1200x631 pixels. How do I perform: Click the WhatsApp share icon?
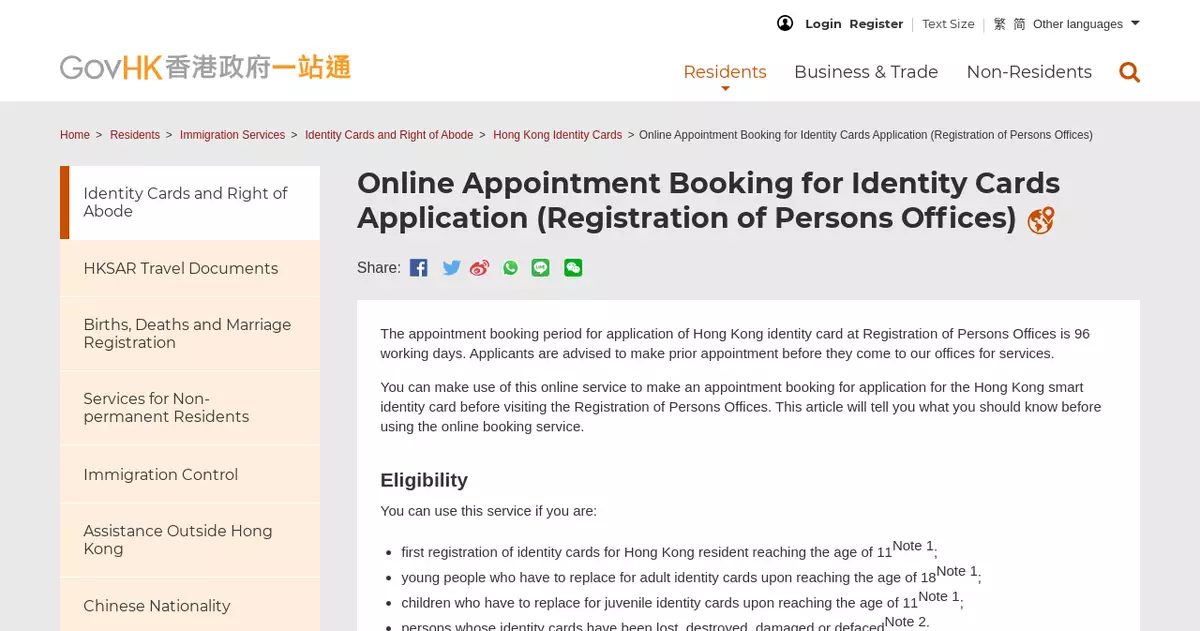(x=511, y=268)
